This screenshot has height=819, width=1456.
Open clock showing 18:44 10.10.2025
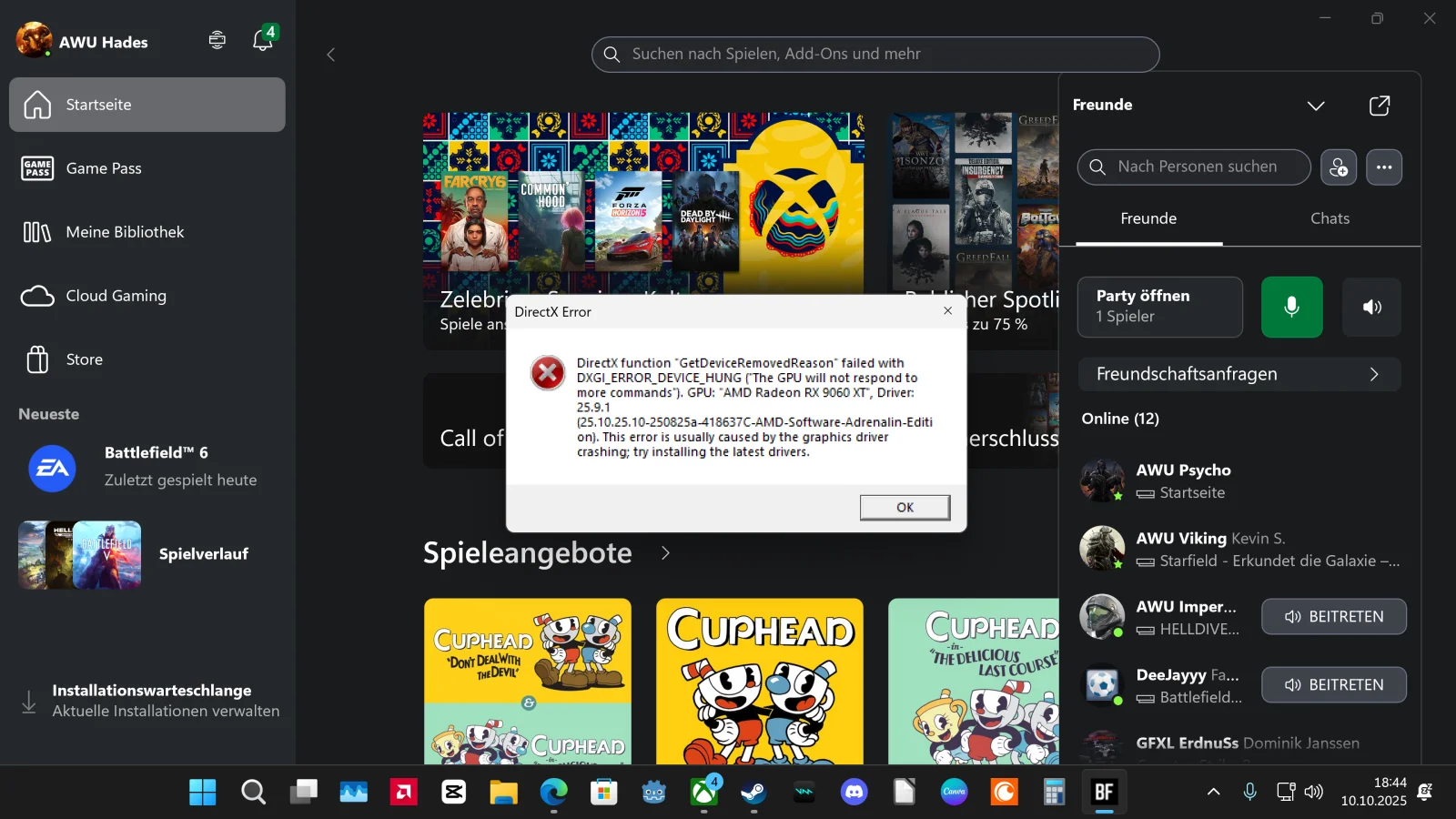[1373, 792]
